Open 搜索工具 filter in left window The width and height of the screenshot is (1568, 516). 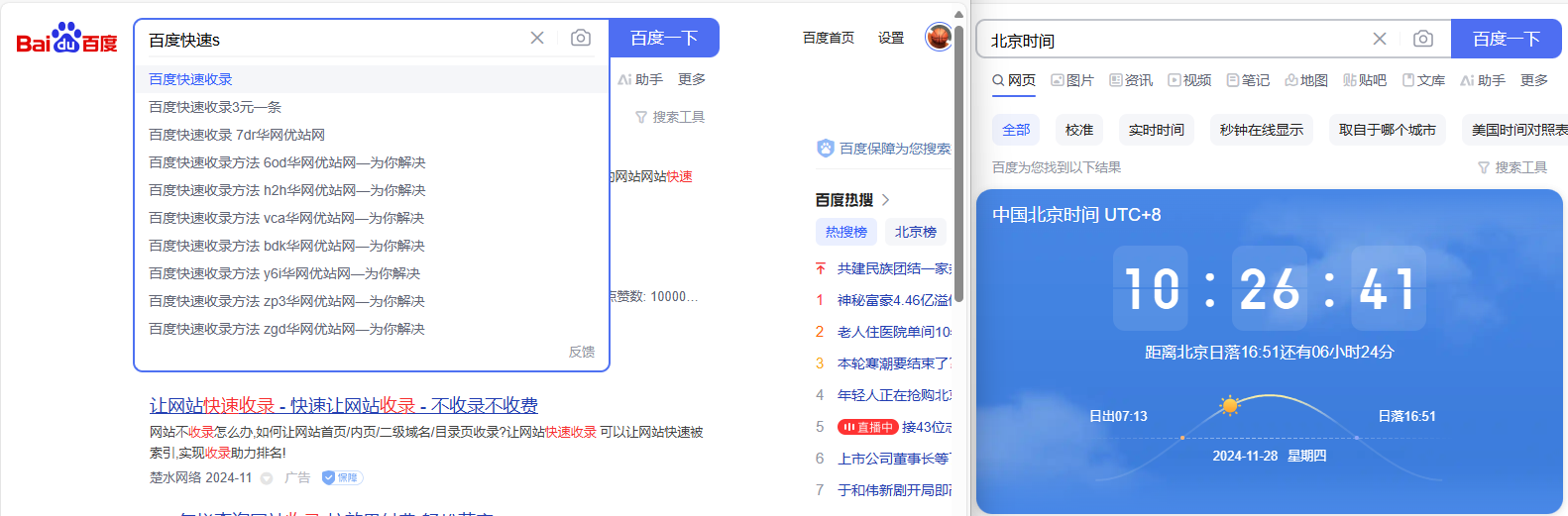tap(670, 117)
